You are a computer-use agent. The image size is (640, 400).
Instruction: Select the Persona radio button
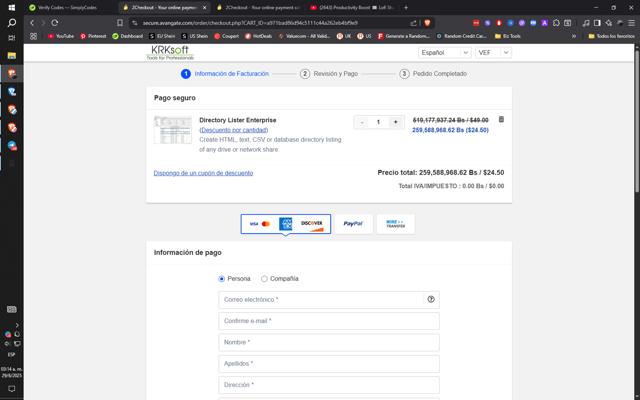222,279
